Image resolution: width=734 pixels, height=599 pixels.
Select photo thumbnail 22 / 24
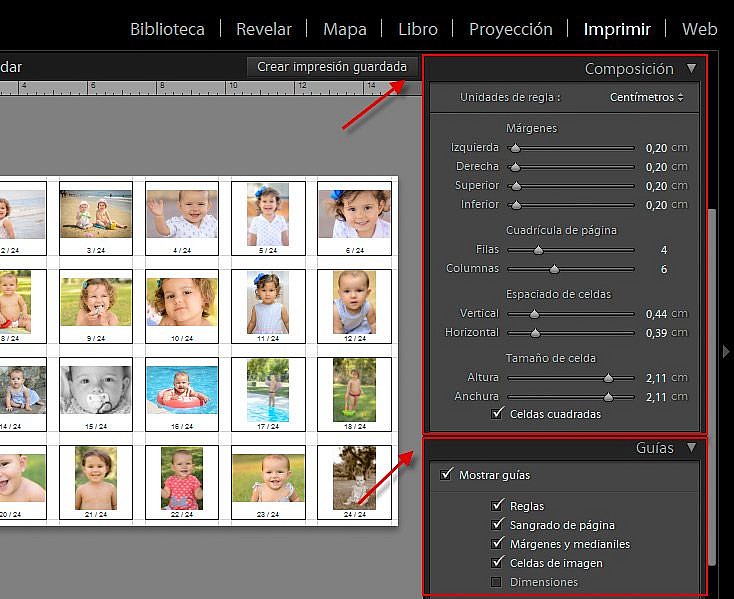182,482
